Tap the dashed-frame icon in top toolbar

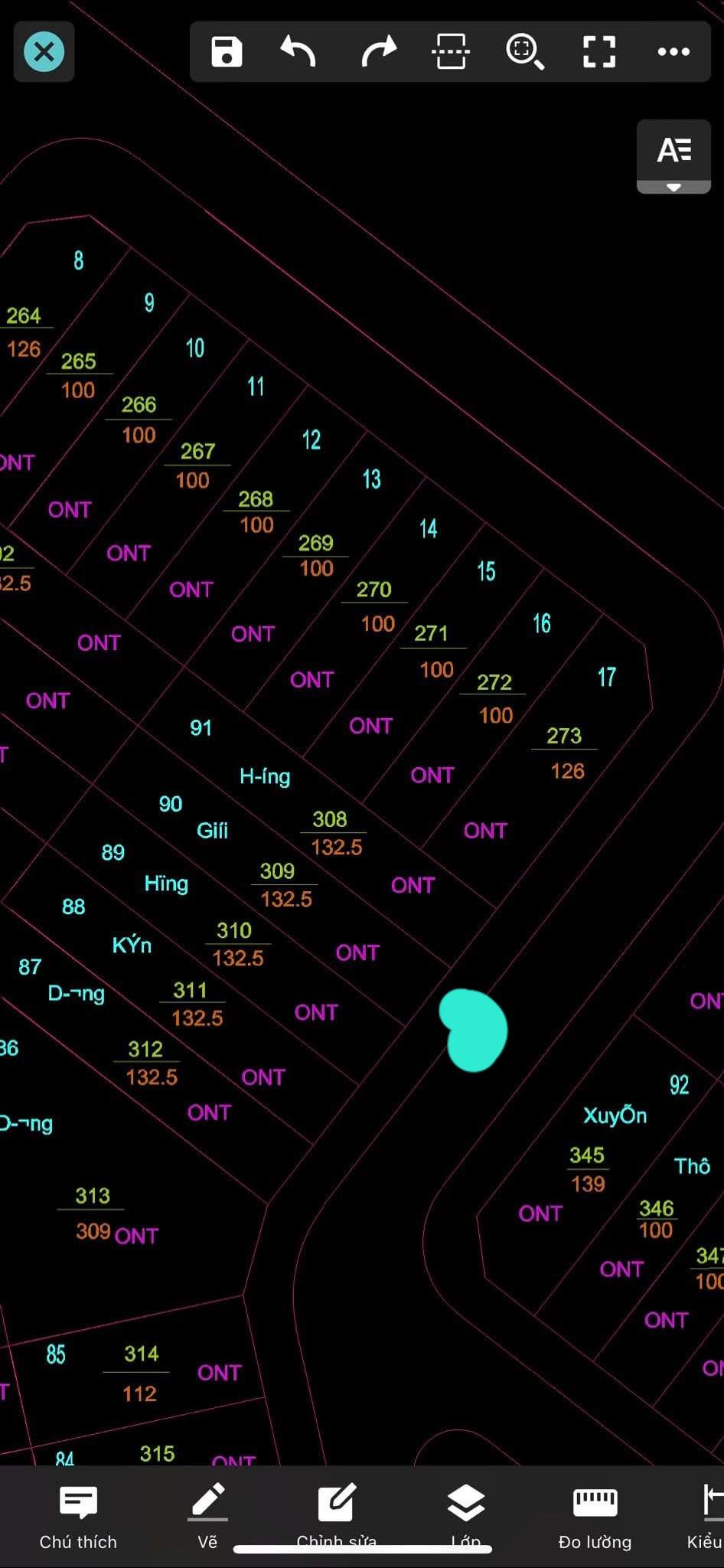click(451, 52)
